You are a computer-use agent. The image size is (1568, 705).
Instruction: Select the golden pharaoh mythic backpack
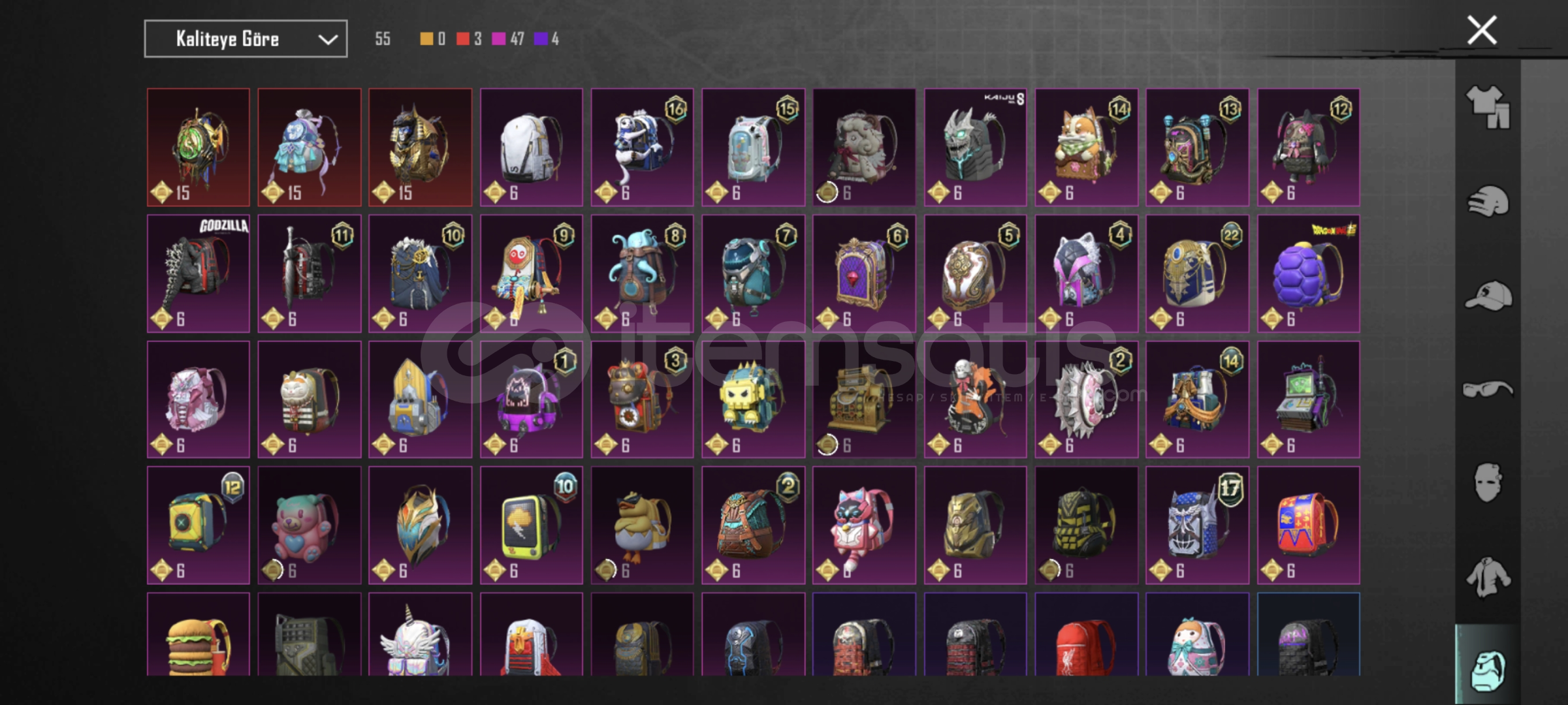click(x=420, y=148)
